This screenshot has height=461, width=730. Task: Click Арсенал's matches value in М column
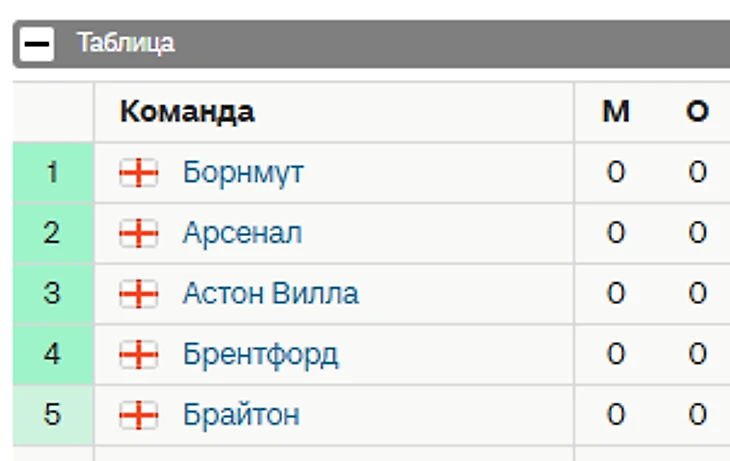(615, 233)
